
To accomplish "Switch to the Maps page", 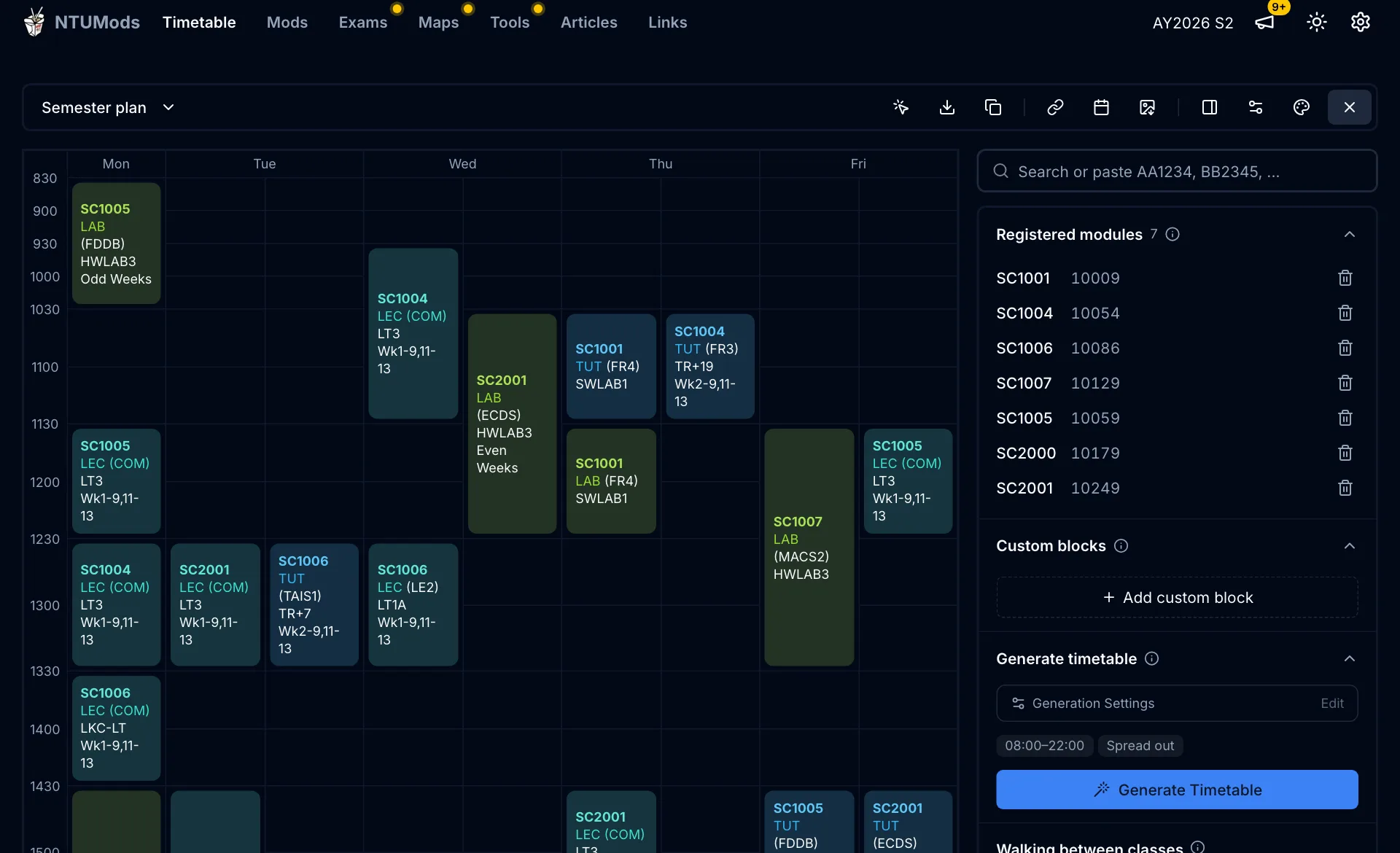I will coord(438,22).
